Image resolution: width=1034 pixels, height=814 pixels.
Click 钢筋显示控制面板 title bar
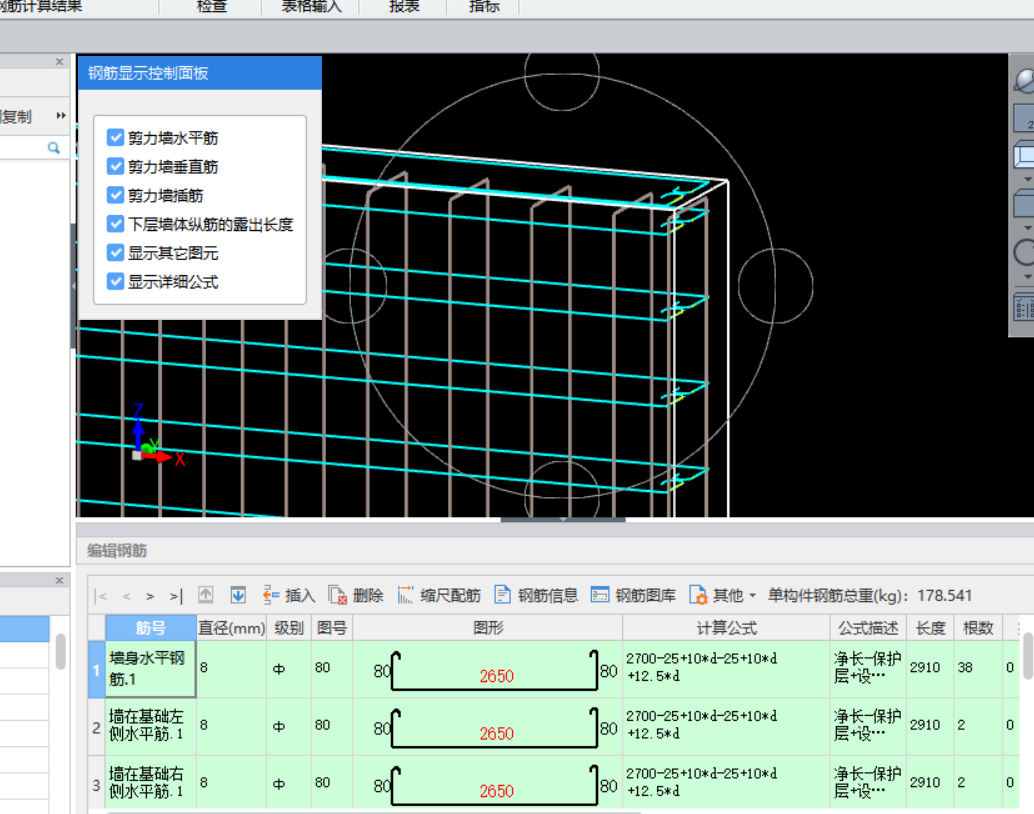click(x=200, y=73)
